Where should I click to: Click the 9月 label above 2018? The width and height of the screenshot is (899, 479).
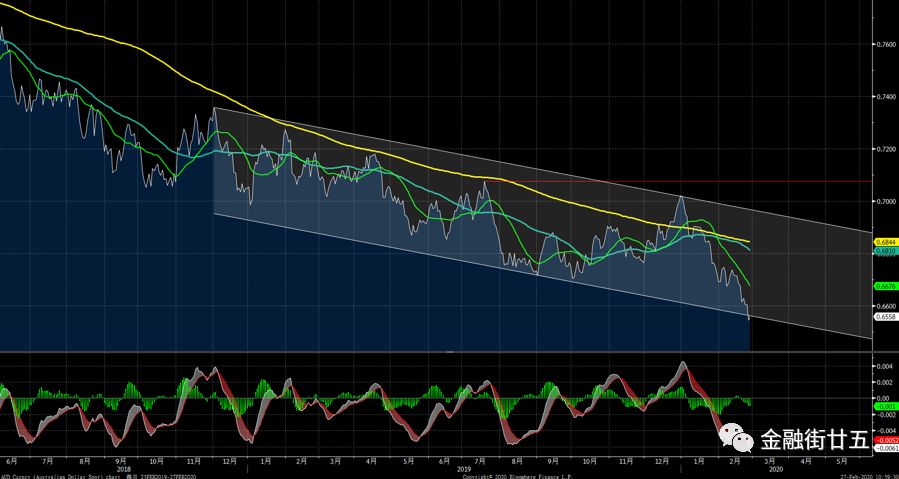[x=120, y=460]
